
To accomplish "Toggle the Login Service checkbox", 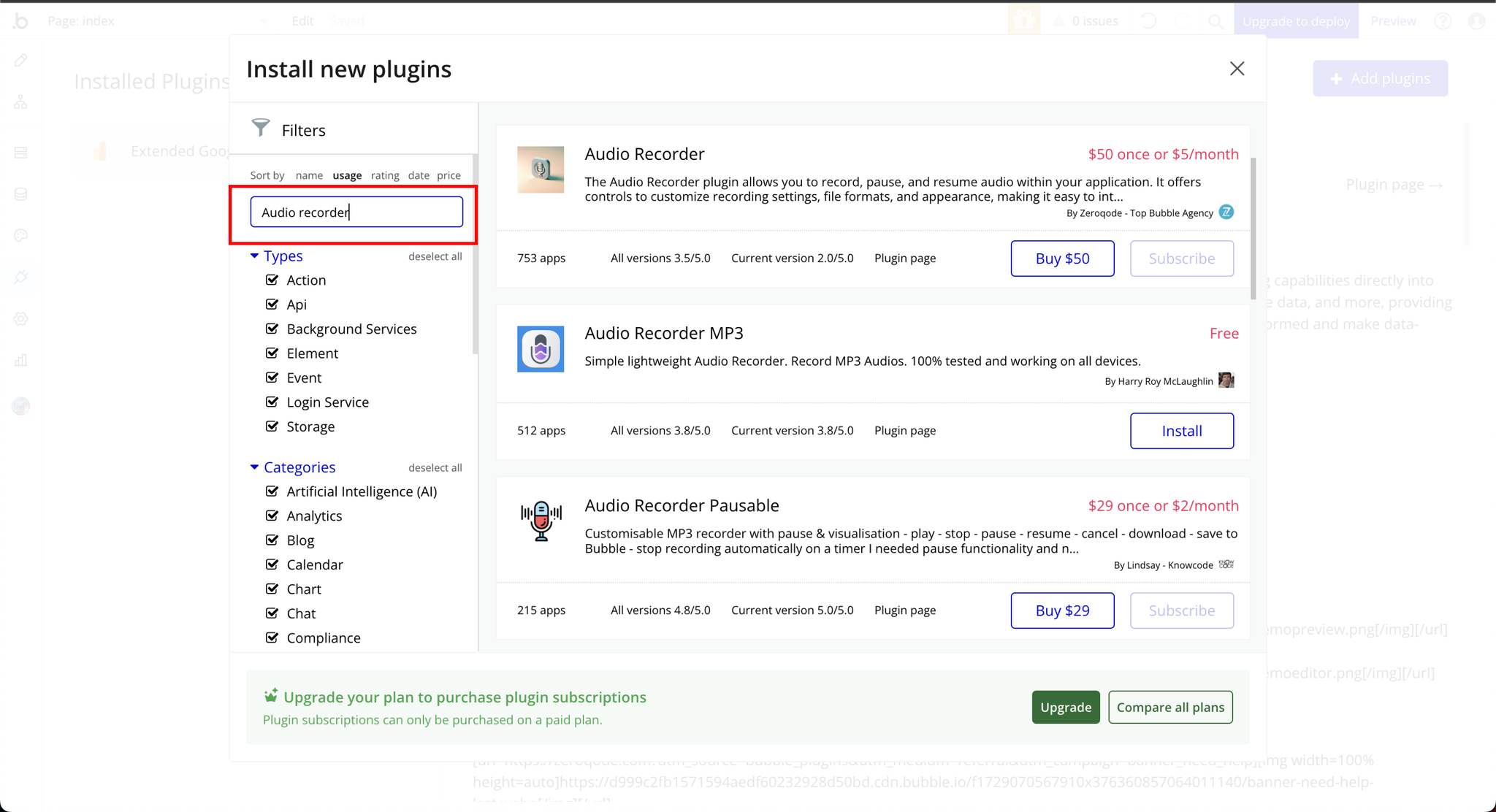I will tap(272, 402).
